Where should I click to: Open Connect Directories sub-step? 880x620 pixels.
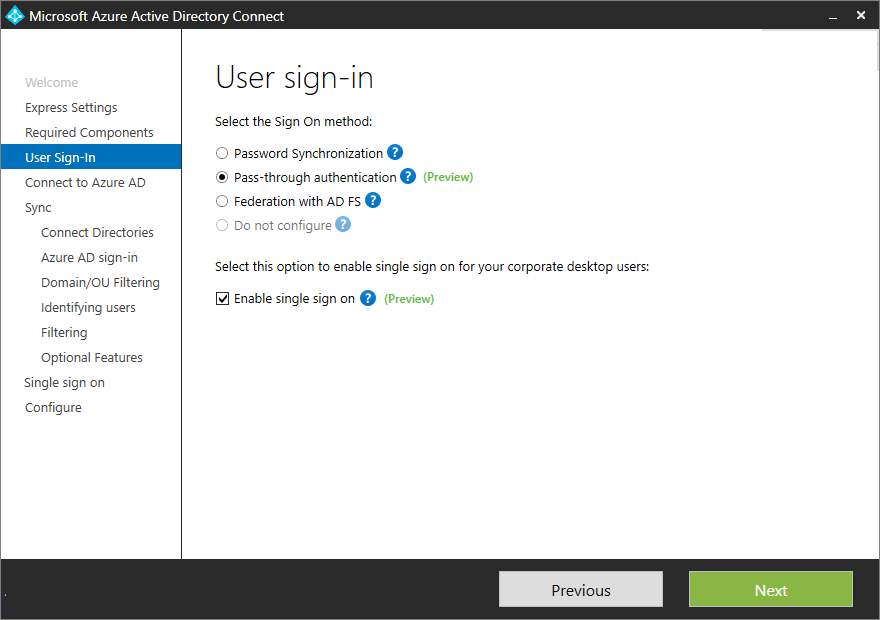[x=97, y=232]
